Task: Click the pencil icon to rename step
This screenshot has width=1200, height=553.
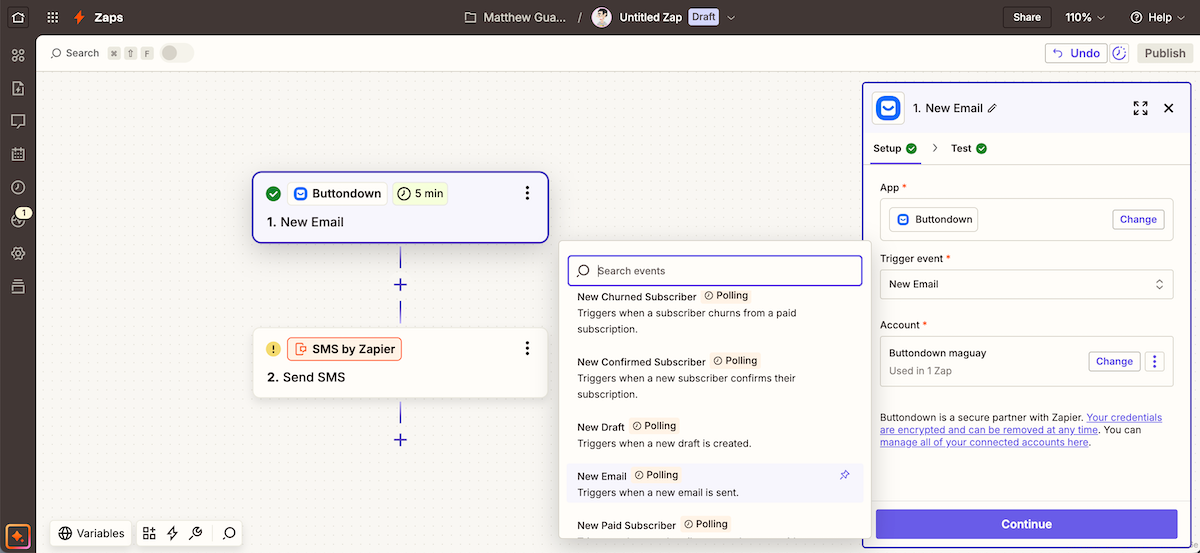Action: click(992, 108)
